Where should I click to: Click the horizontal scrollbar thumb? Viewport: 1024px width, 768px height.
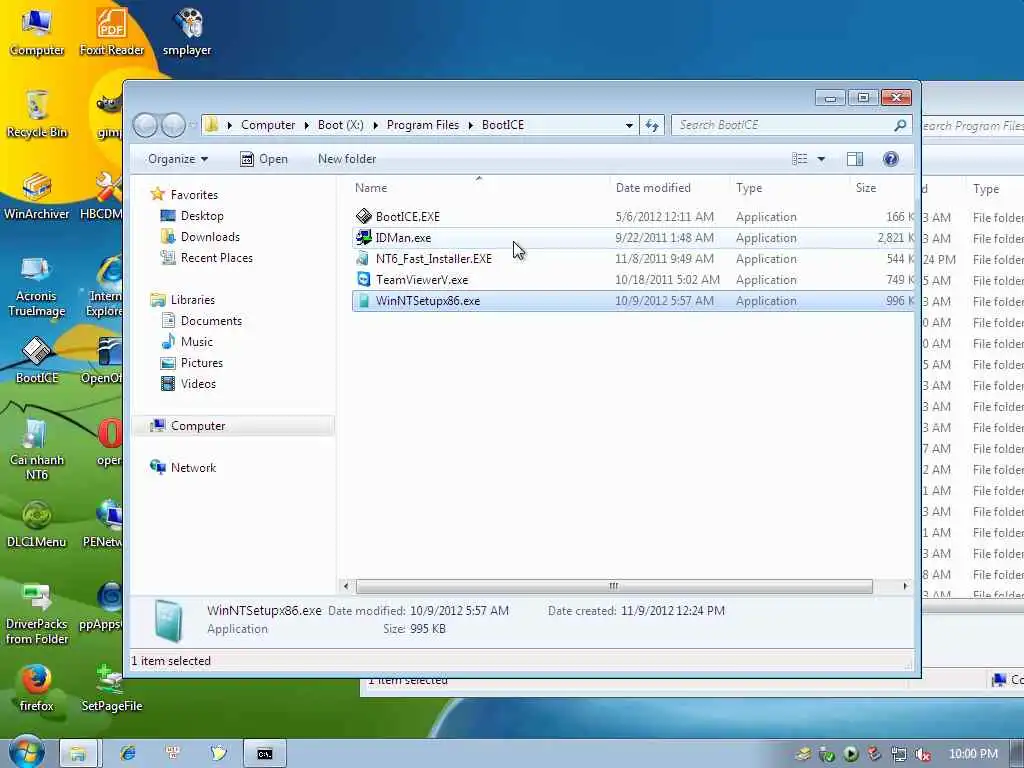[x=614, y=586]
